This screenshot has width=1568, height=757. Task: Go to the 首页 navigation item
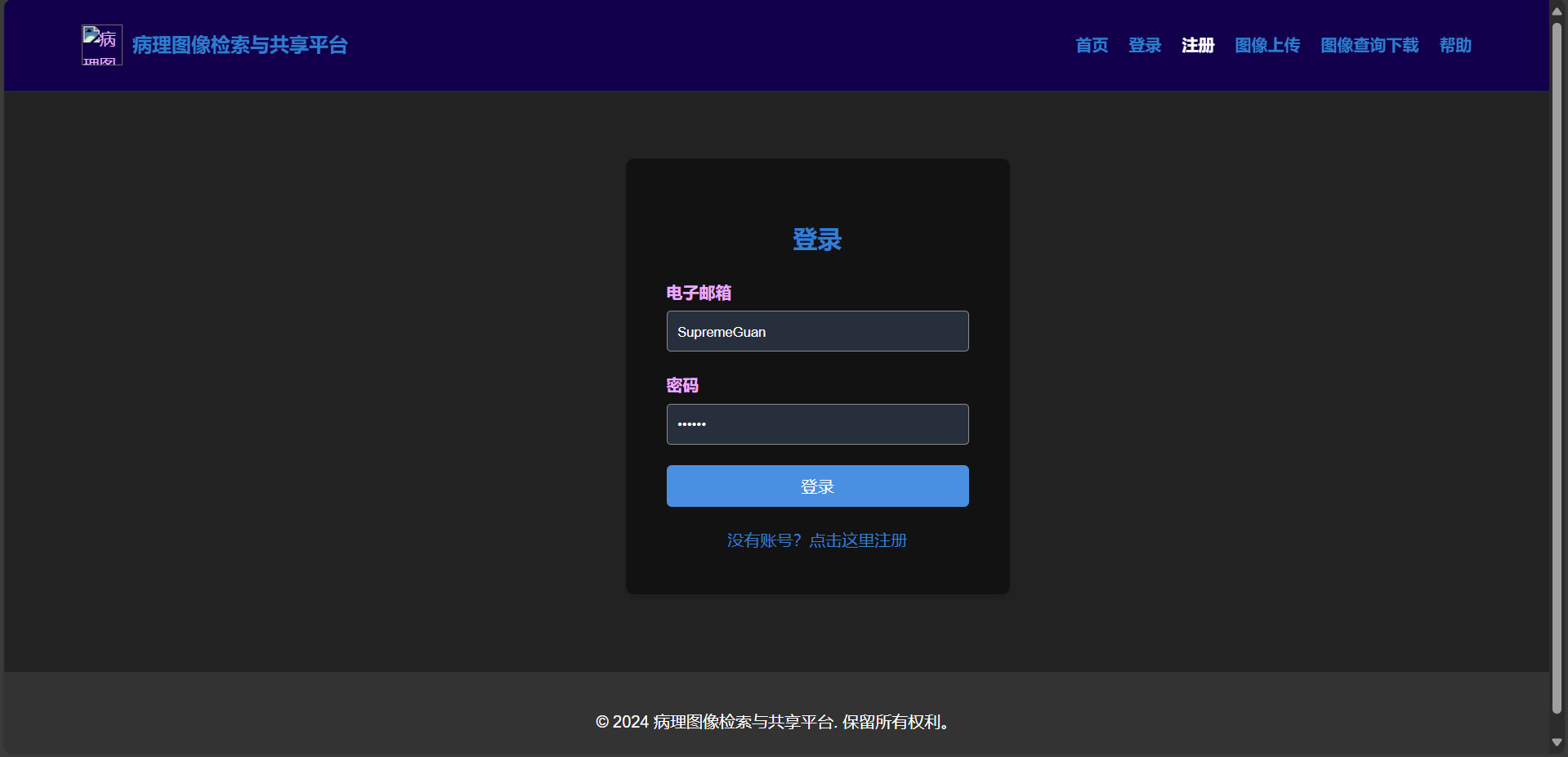(x=1092, y=45)
